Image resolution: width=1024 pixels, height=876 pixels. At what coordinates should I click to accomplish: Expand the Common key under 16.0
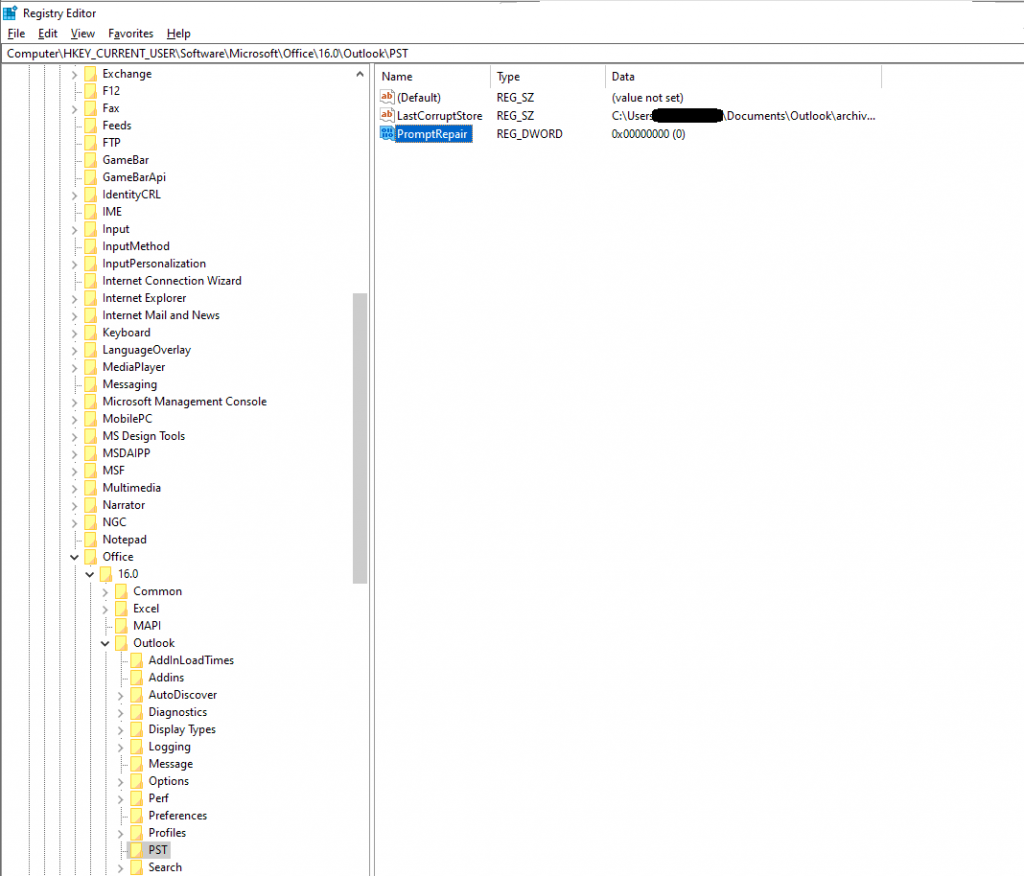(104, 592)
